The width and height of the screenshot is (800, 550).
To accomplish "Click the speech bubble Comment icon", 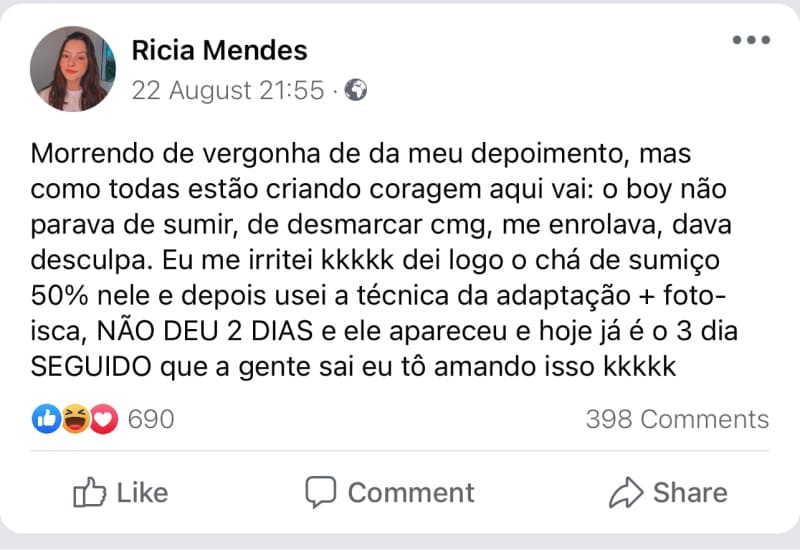I will point(320,492).
